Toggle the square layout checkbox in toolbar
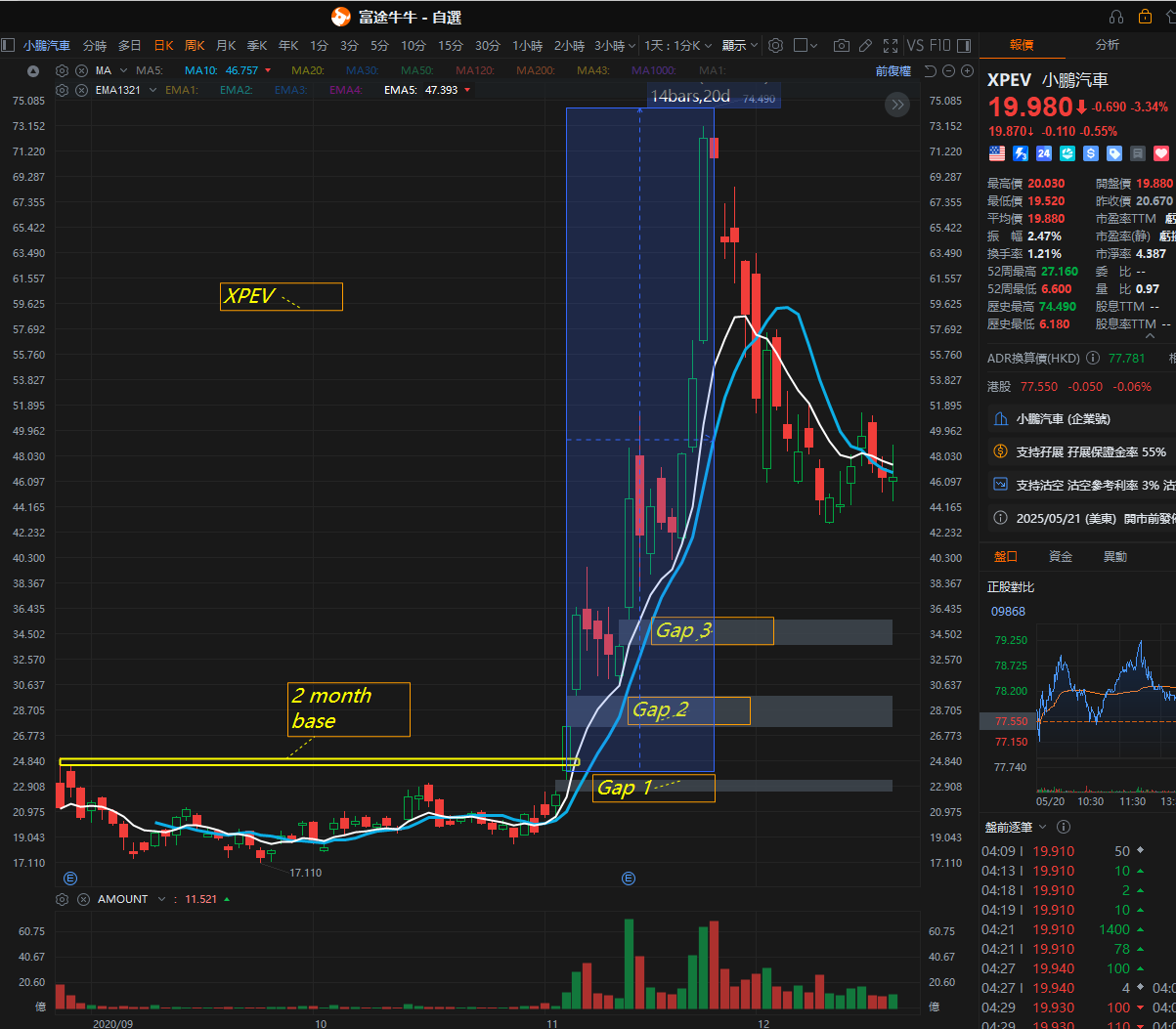This screenshot has width=1176, height=1029. coord(801,45)
